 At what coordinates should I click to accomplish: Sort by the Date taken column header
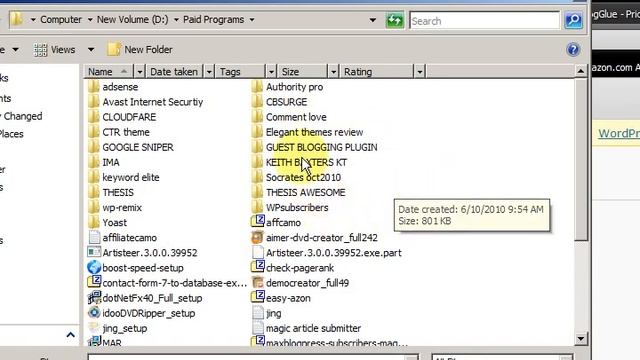point(175,72)
